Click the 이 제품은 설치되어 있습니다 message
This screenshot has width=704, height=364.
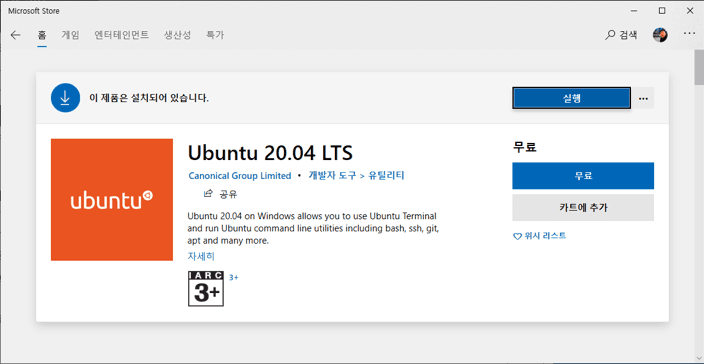coord(149,97)
